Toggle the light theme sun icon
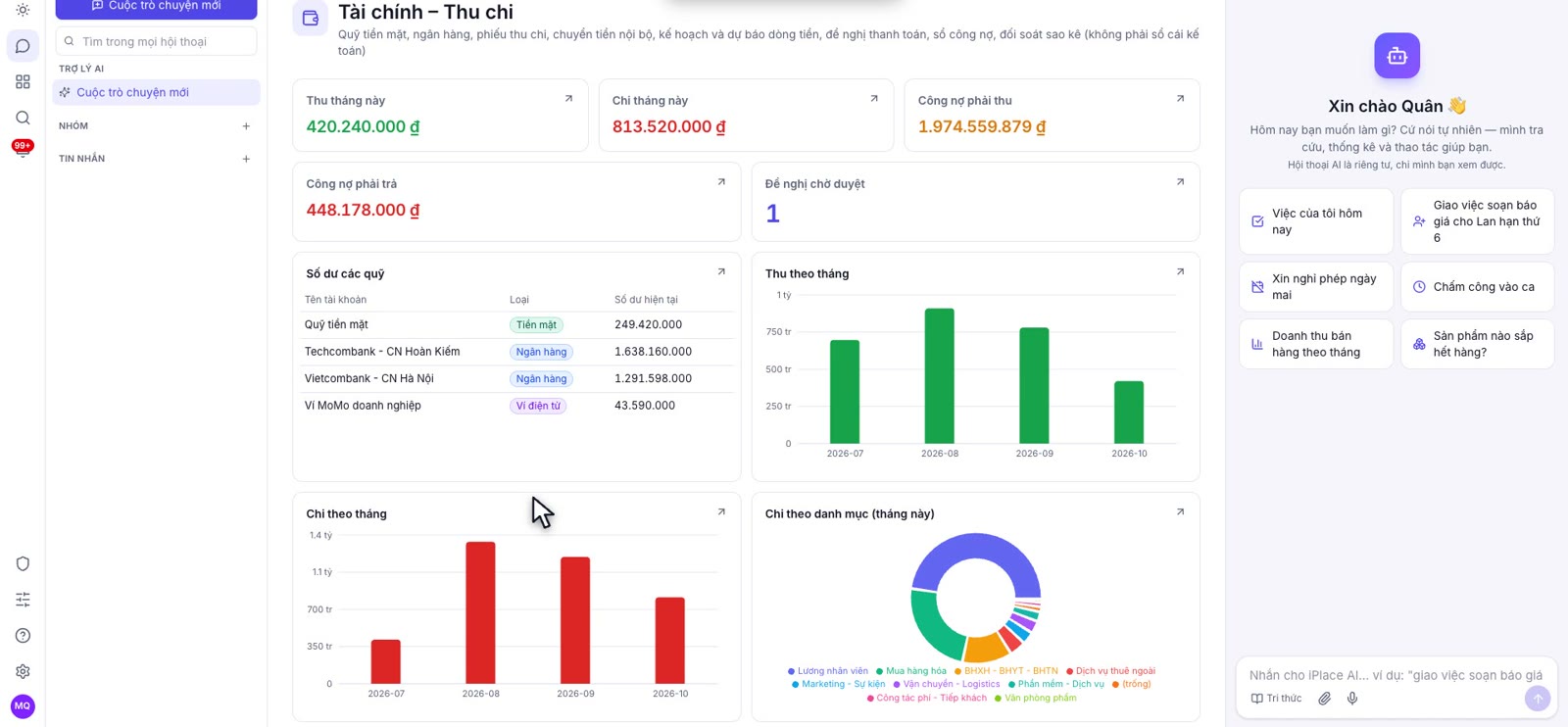The height and width of the screenshot is (727, 1568). (23, 10)
